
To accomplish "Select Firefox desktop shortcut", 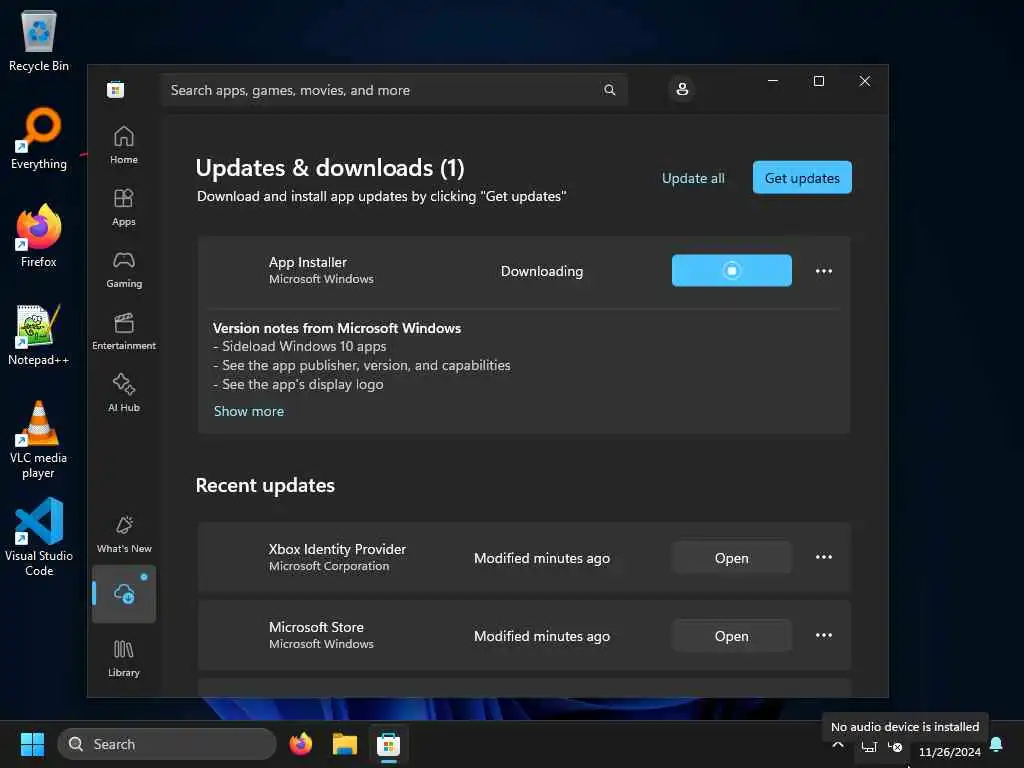I will [x=39, y=236].
